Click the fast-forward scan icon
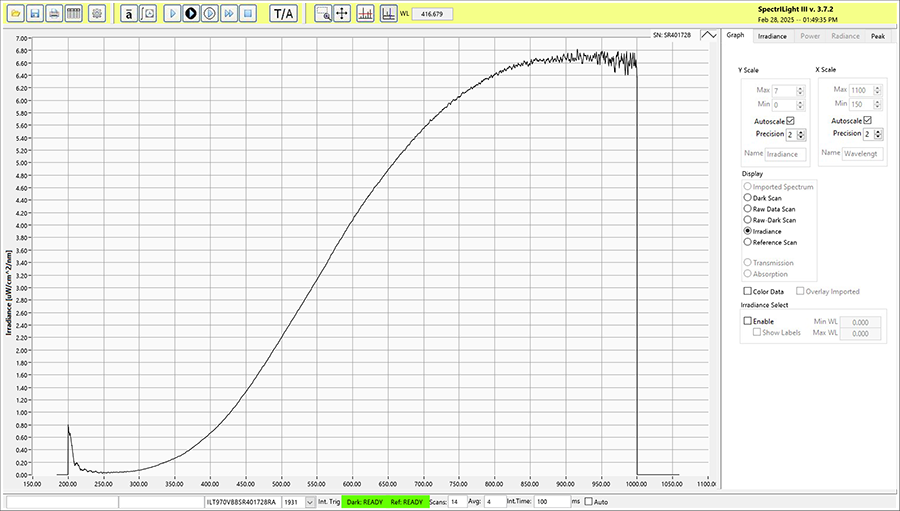Image resolution: width=900 pixels, height=511 pixels. coord(229,14)
